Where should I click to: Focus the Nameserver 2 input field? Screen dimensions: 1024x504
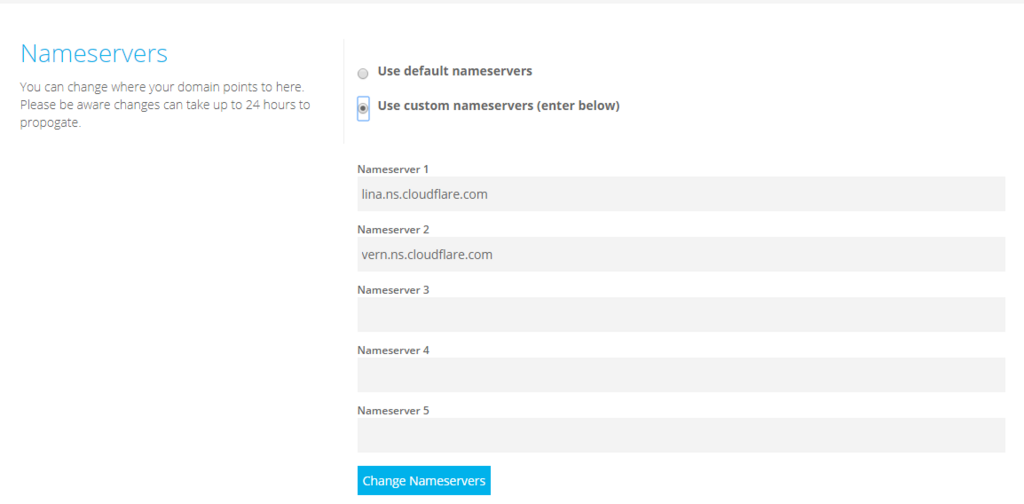tap(680, 254)
